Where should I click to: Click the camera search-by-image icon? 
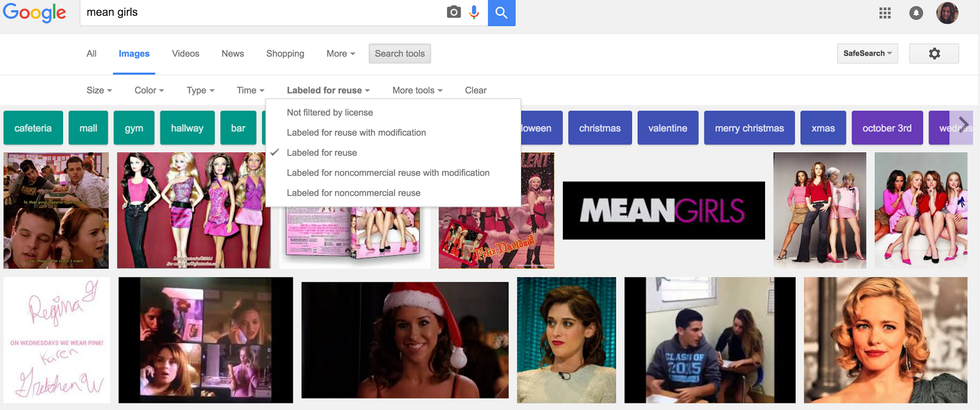pyautogui.click(x=454, y=13)
